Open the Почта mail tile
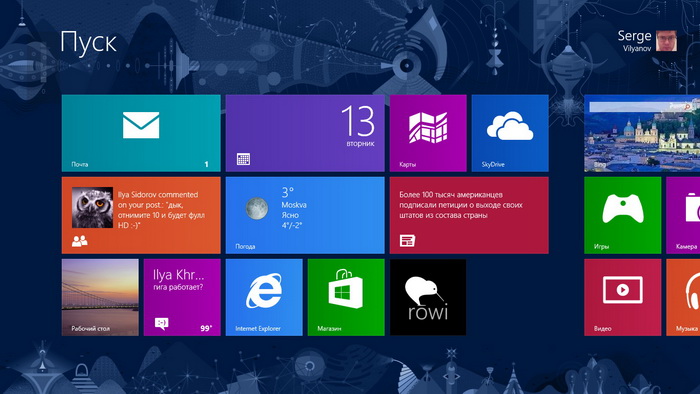The width and height of the screenshot is (700, 394). (141, 133)
